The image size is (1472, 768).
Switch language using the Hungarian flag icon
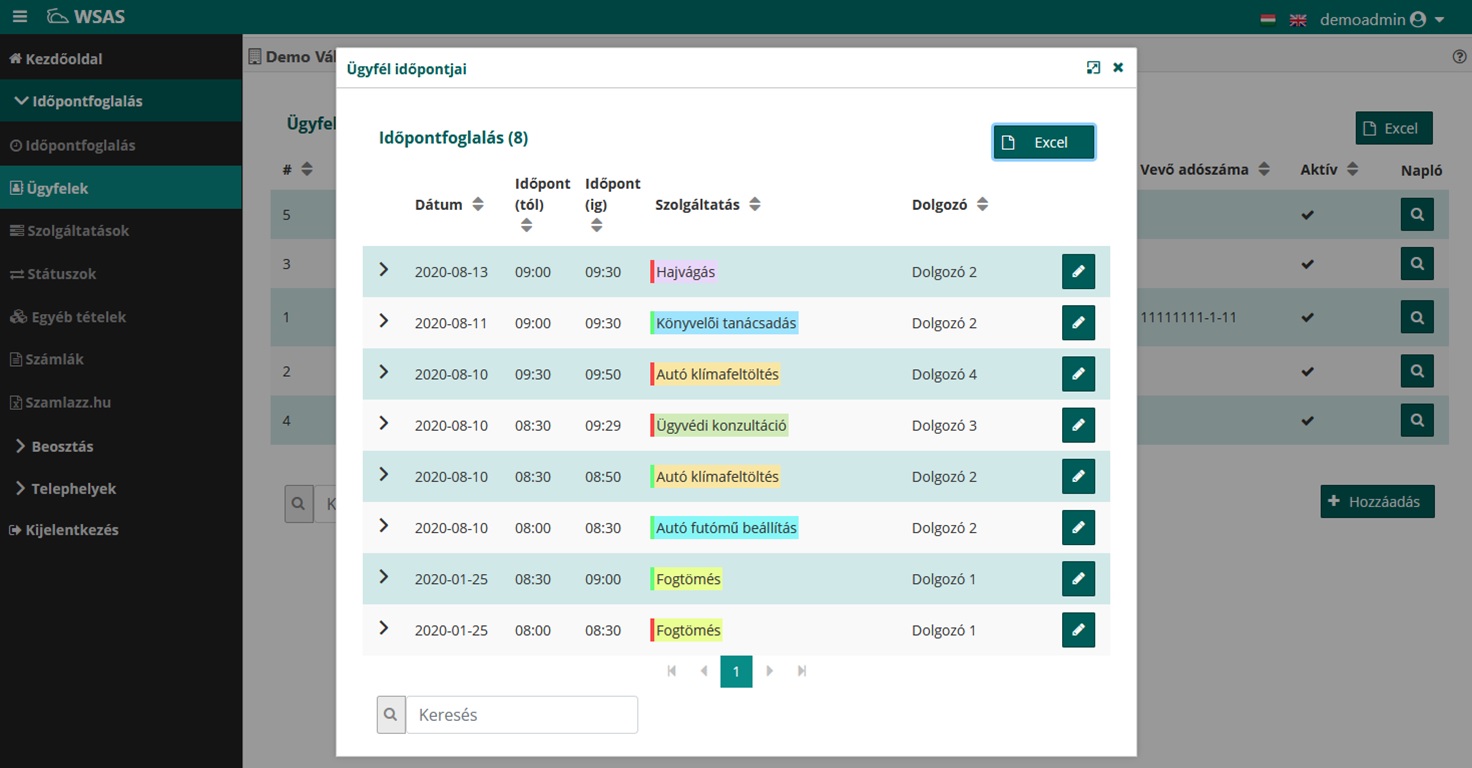(x=1268, y=19)
